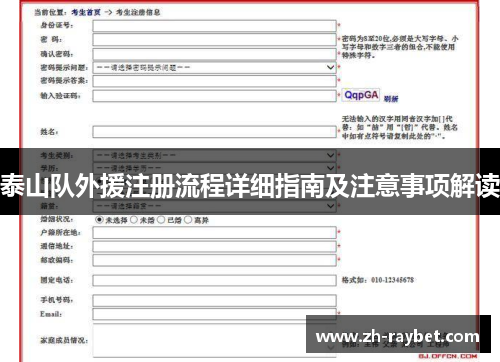Screen dimensions: 500x362
Task: Click the 身份证号 input field
Action: [214, 26]
